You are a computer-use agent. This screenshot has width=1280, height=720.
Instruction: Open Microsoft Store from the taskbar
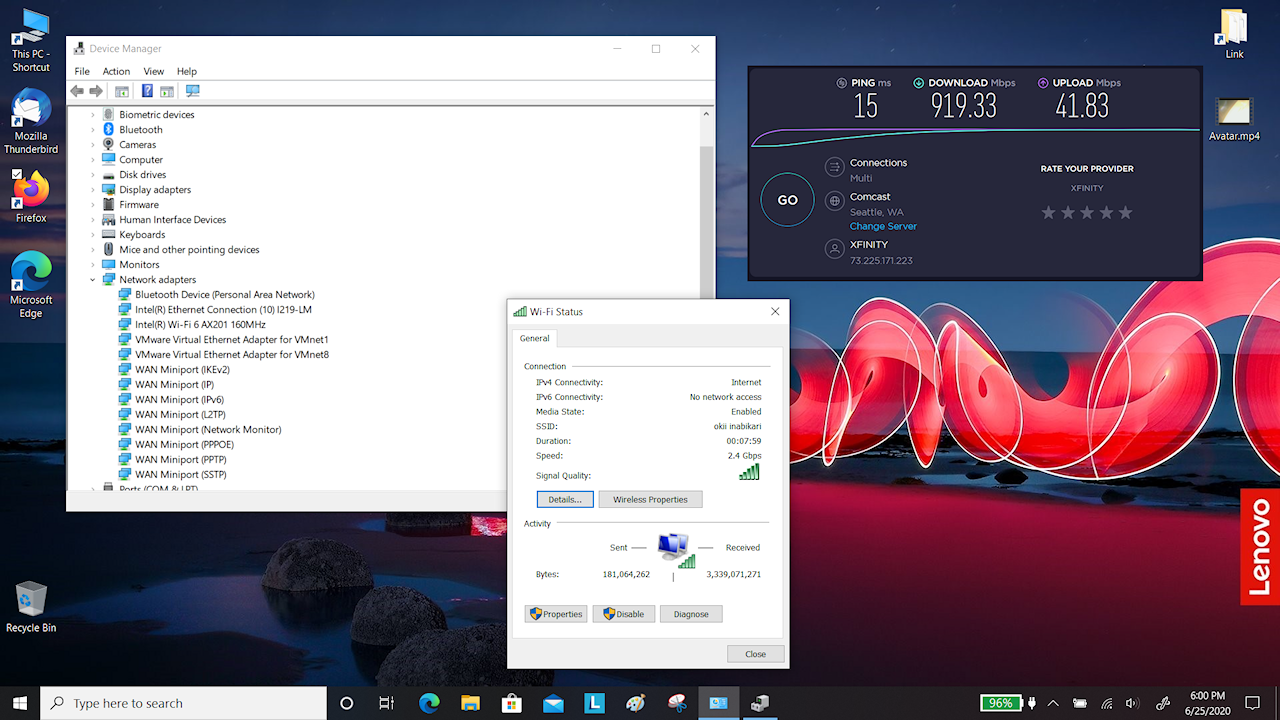pos(511,703)
